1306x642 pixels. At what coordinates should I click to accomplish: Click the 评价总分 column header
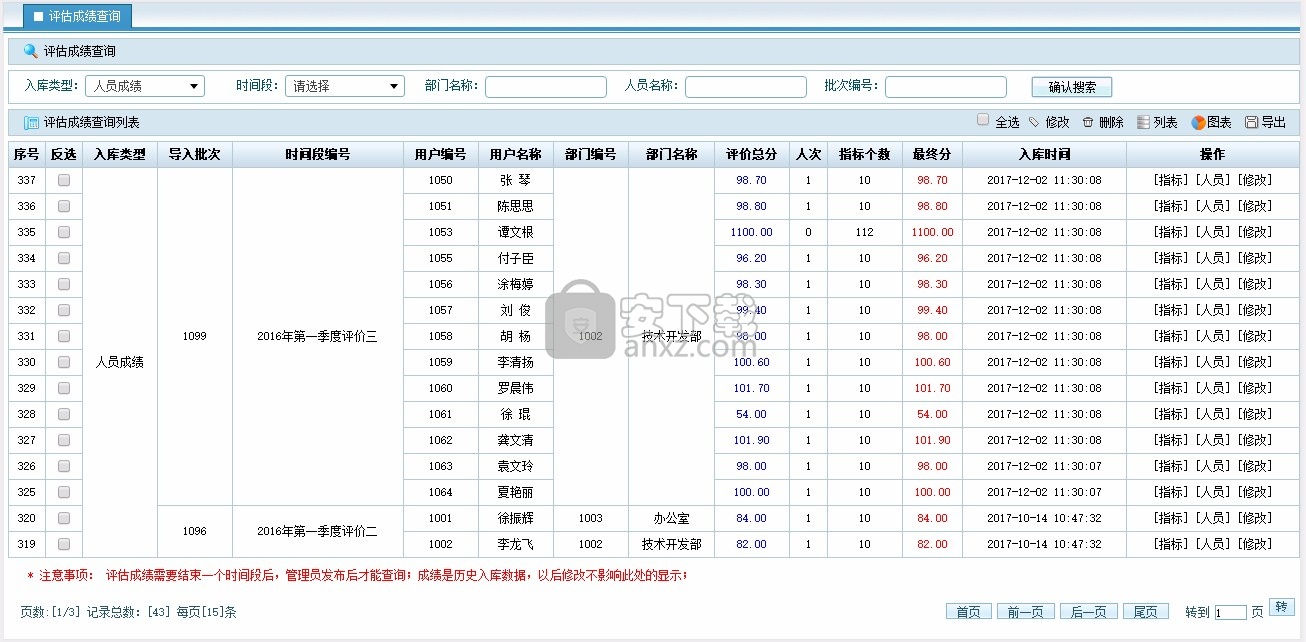[751, 154]
